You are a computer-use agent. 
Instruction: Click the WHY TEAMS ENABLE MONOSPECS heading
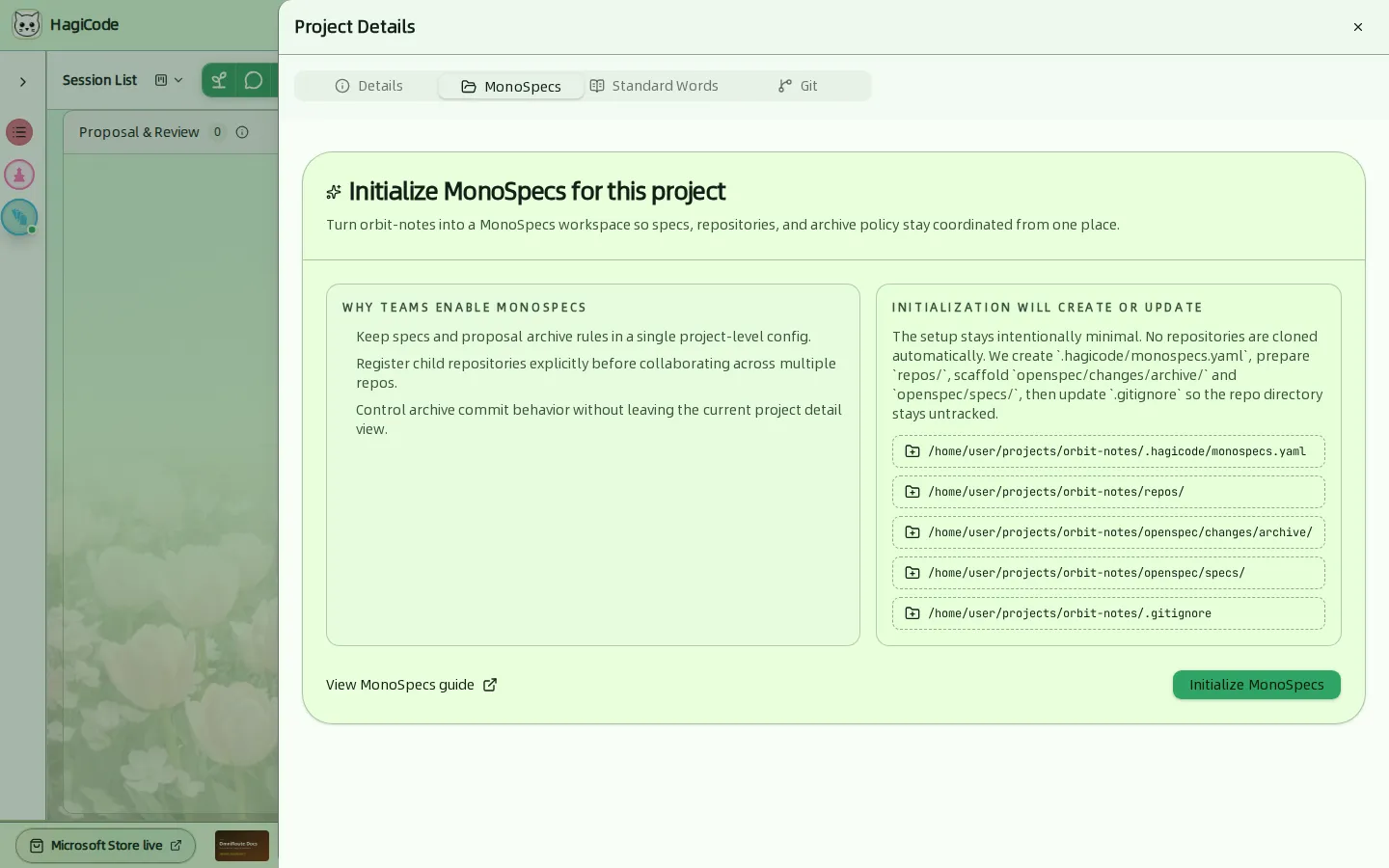pyautogui.click(x=464, y=308)
